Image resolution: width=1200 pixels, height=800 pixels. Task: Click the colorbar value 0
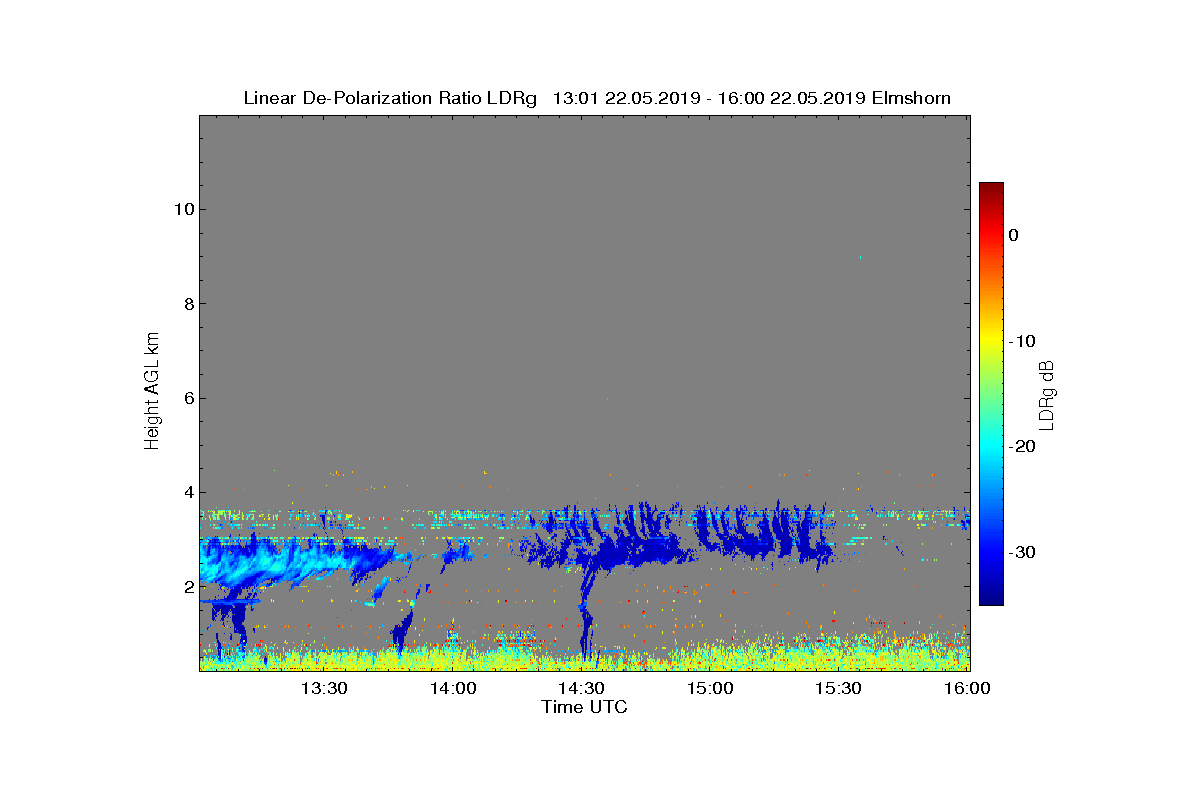pyautogui.click(x=1013, y=235)
